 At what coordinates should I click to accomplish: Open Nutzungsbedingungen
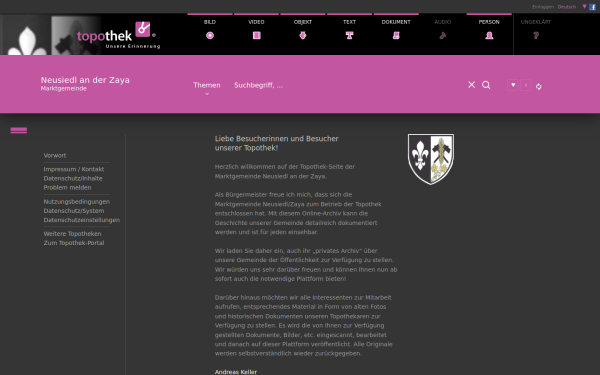[77, 202]
